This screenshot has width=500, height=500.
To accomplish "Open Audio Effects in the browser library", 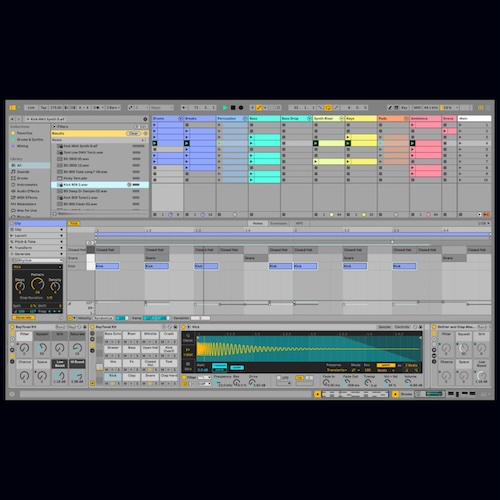I will (28, 191).
